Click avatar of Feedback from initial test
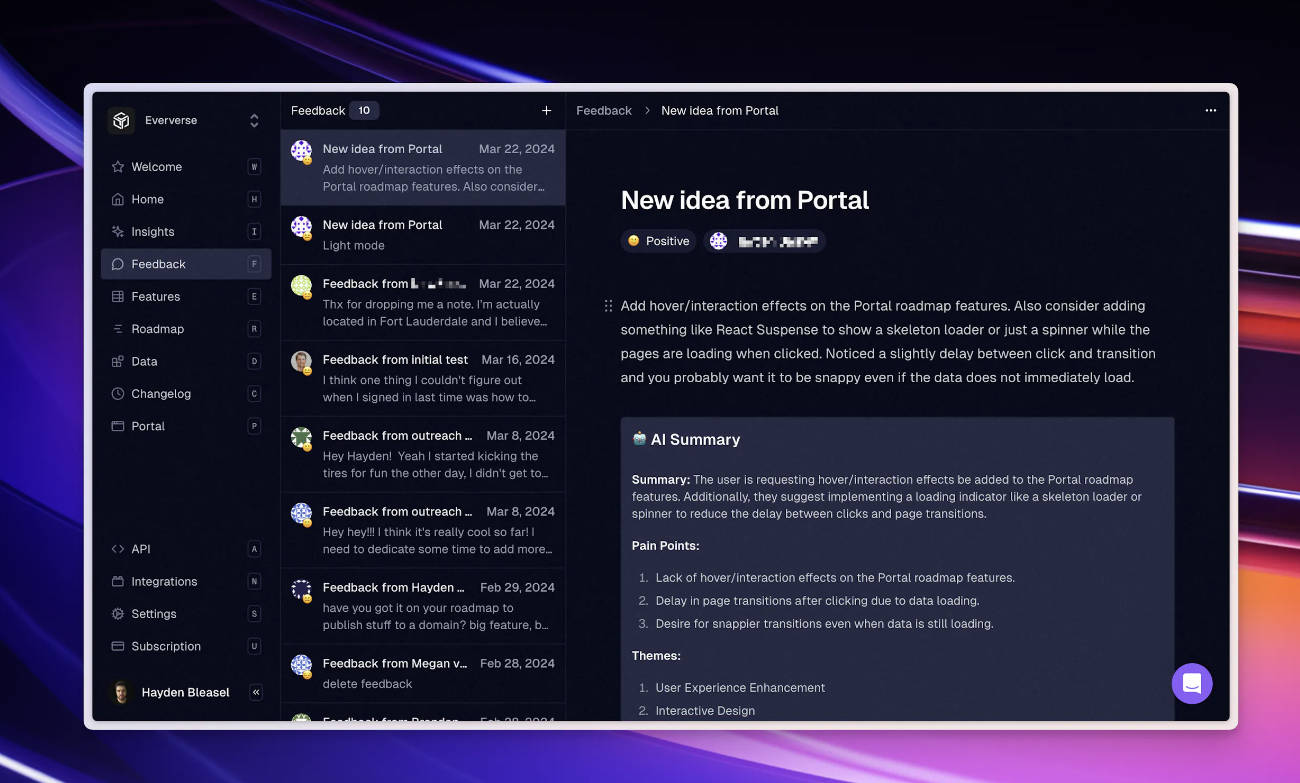Viewport: 1300px width, 783px height. (301, 361)
